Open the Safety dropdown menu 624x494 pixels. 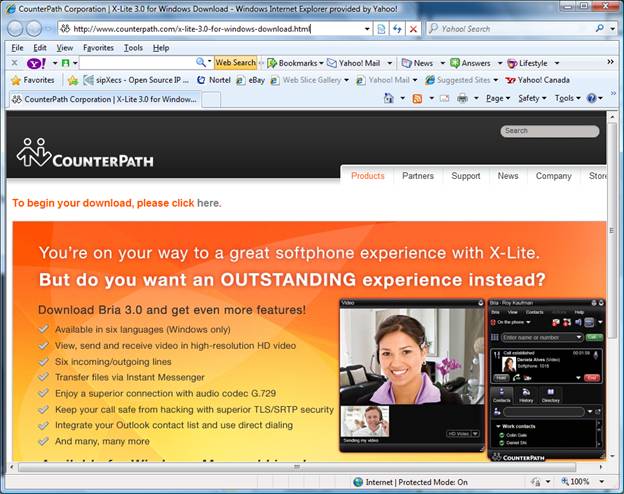point(532,98)
